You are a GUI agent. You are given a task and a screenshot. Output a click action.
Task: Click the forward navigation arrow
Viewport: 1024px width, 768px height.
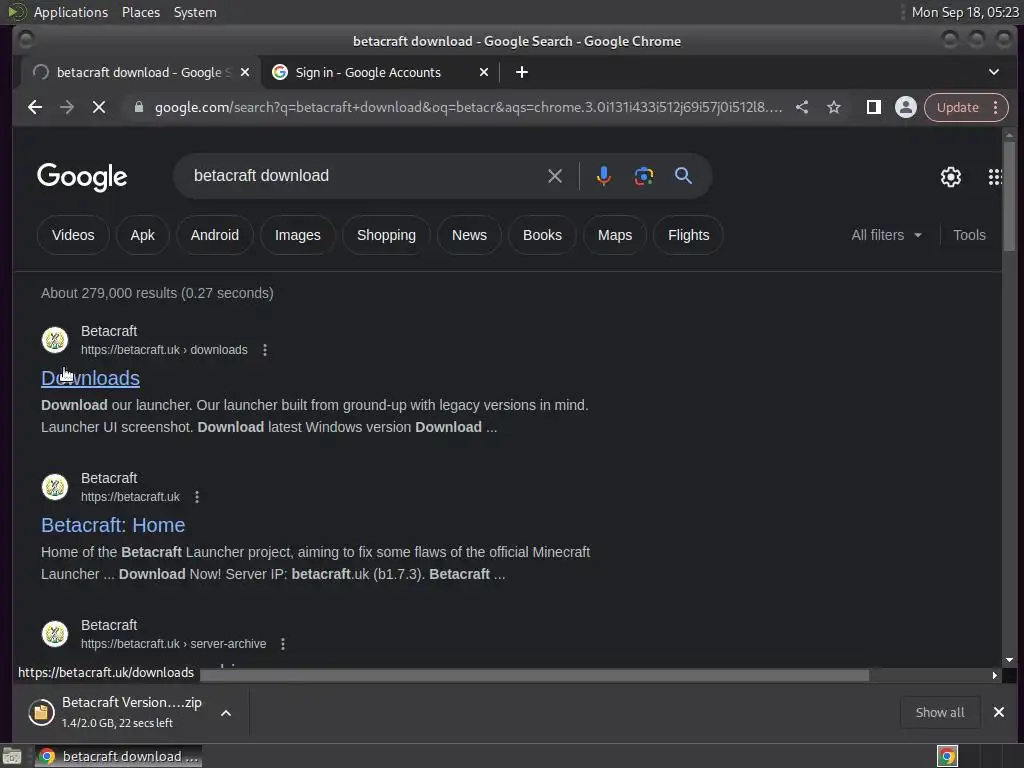(67, 107)
